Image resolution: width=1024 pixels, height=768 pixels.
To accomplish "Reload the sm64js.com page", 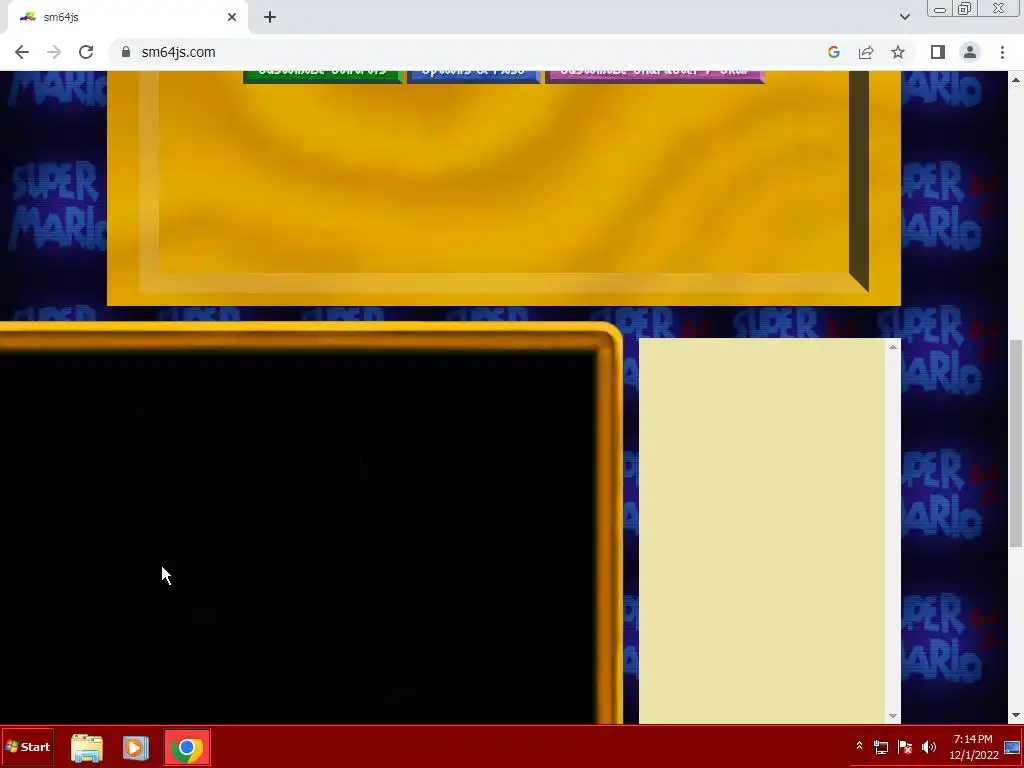I will [x=86, y=52].
